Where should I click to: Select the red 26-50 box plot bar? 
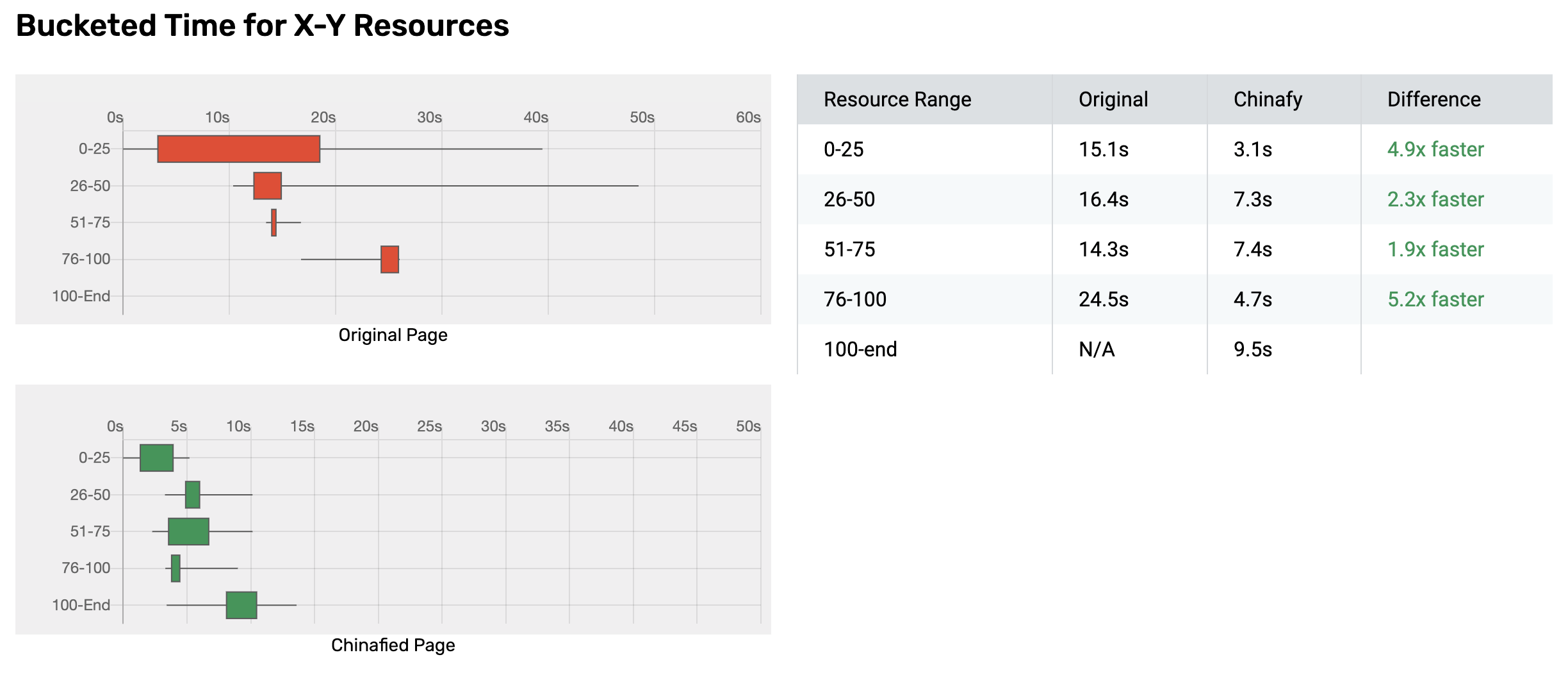click(267, 186)
